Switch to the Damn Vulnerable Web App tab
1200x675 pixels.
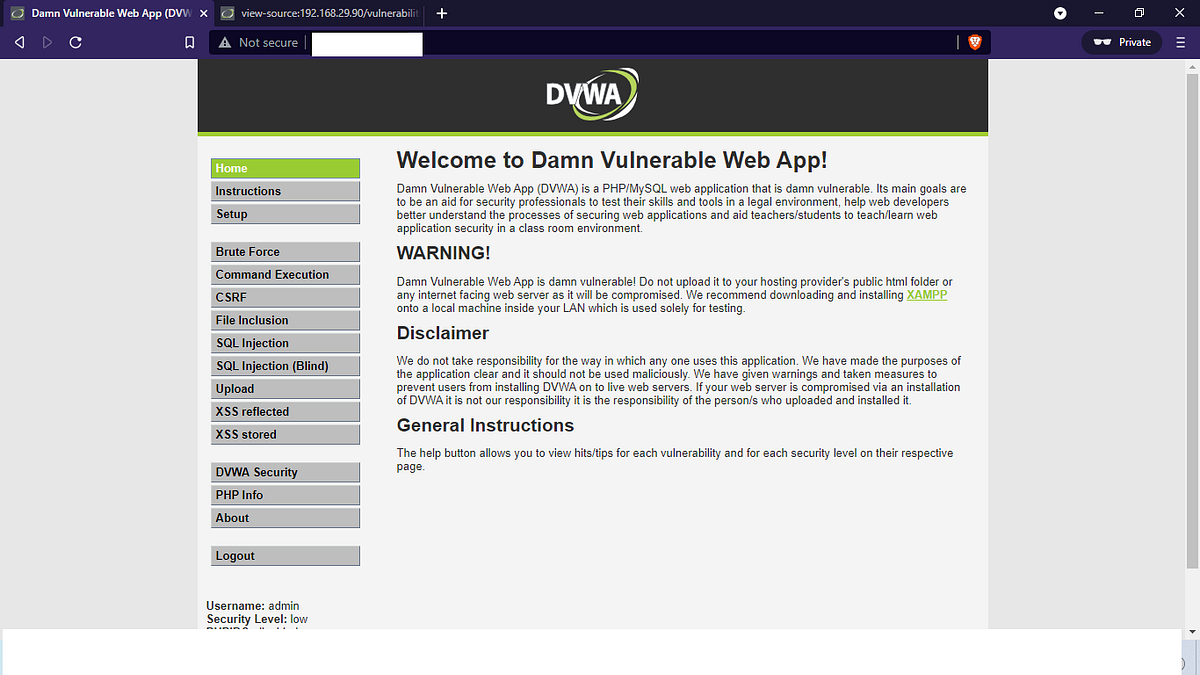pos(106,13)
